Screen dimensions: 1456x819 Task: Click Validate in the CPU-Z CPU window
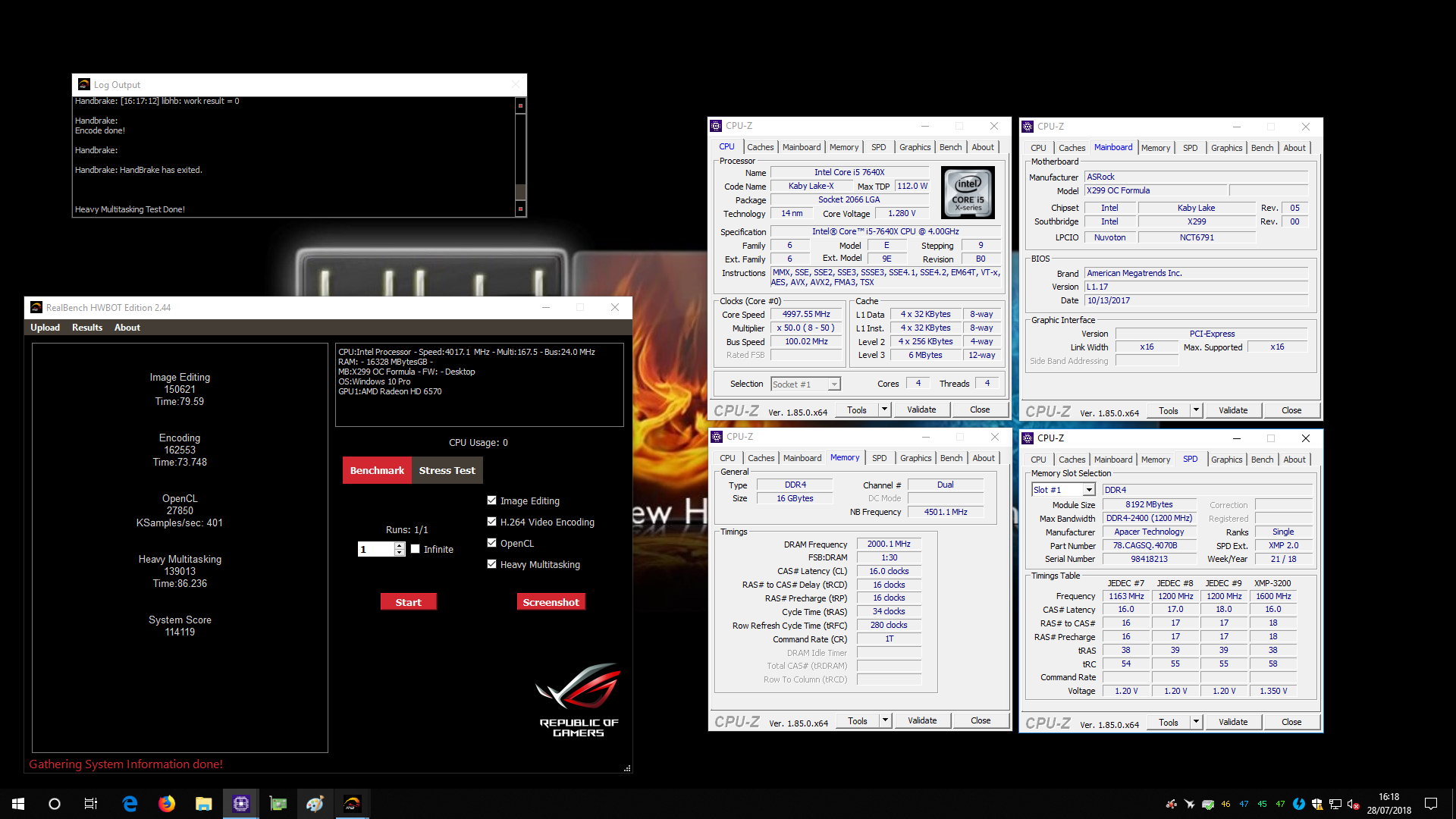pyautogui.click(x=921, y=409)
